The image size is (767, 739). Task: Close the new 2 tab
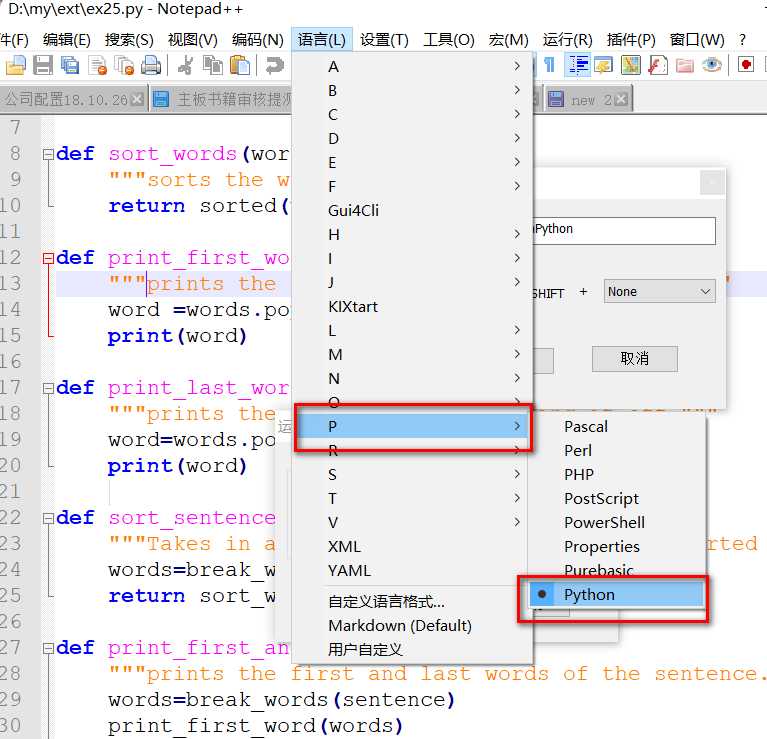pyautogui.click(x=621, y=99)
